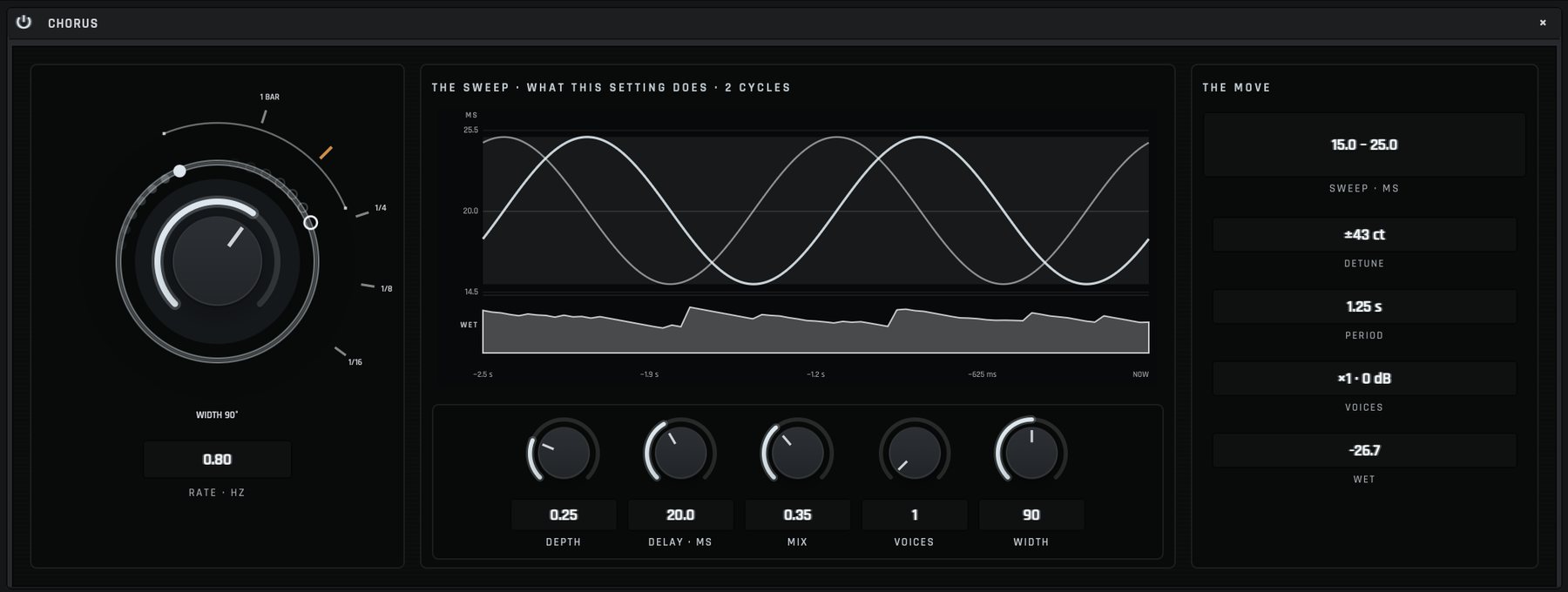Click the Wet readout -26.7
This screenshot has width=1568, height=592.
(1364, 450)
